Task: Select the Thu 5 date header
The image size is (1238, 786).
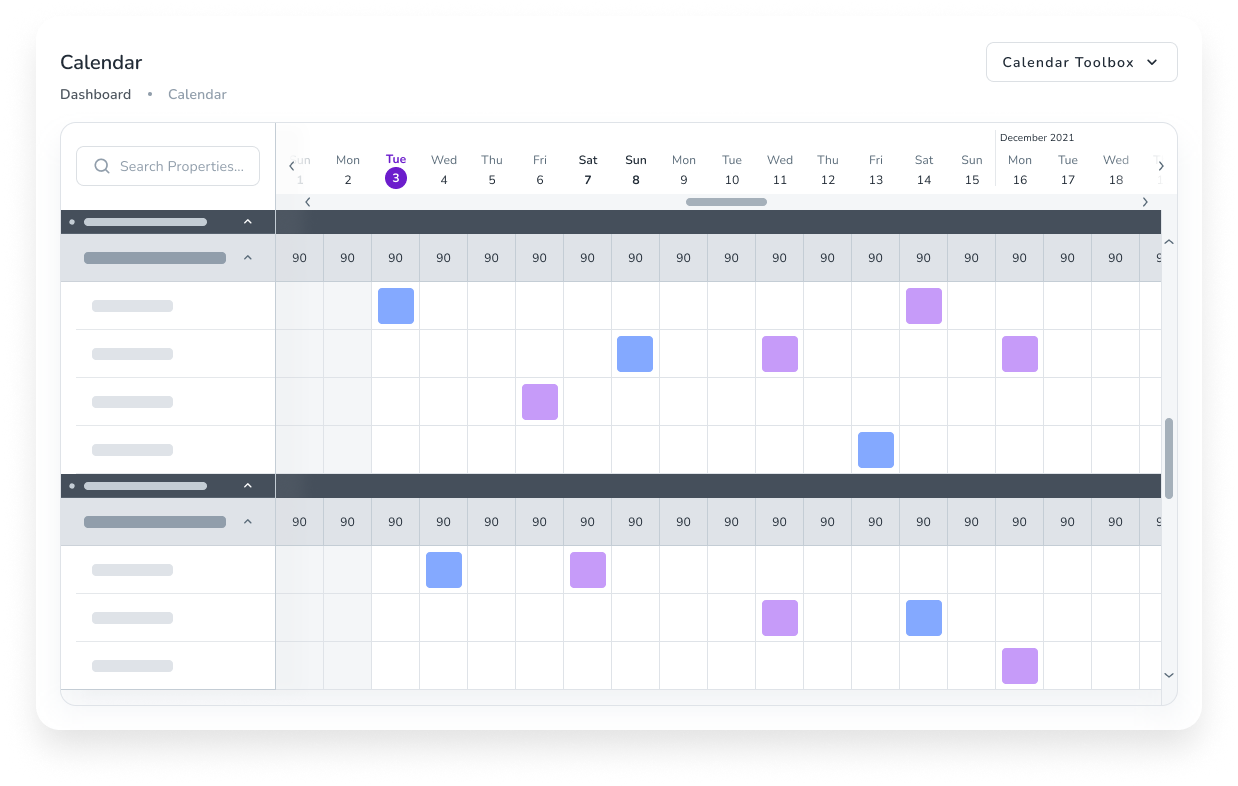Action: [492, 170]
